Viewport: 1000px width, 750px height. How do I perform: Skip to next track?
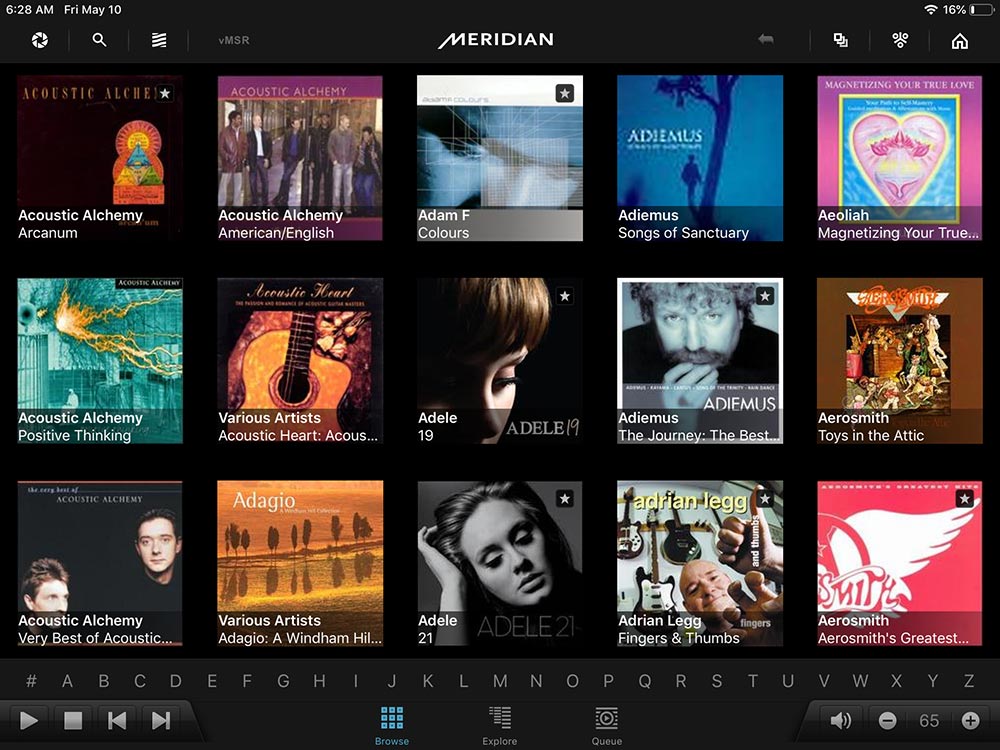[x=161, y=721]
